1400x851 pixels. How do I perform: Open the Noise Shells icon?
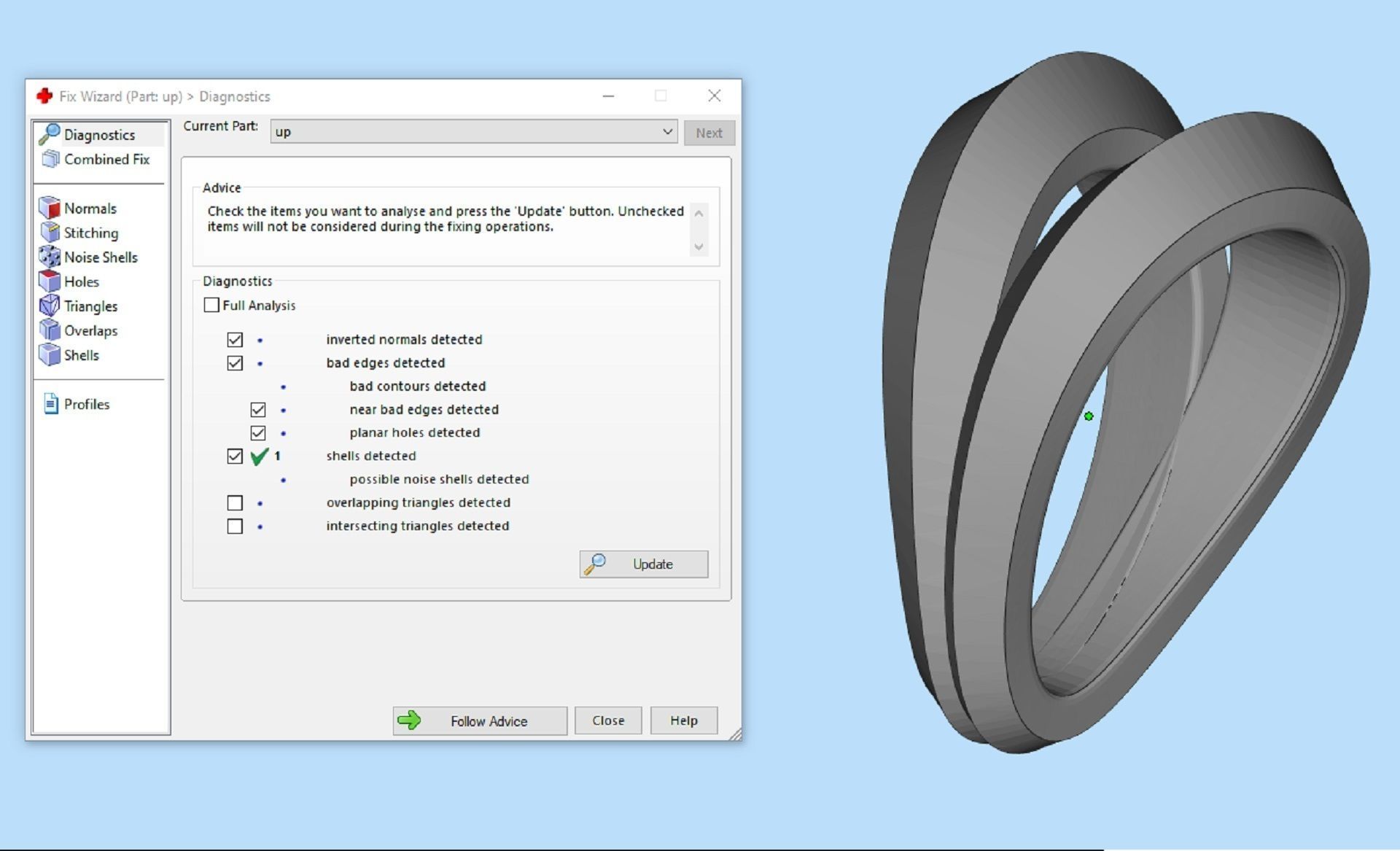pyautogui.click(x=50, y=257)
